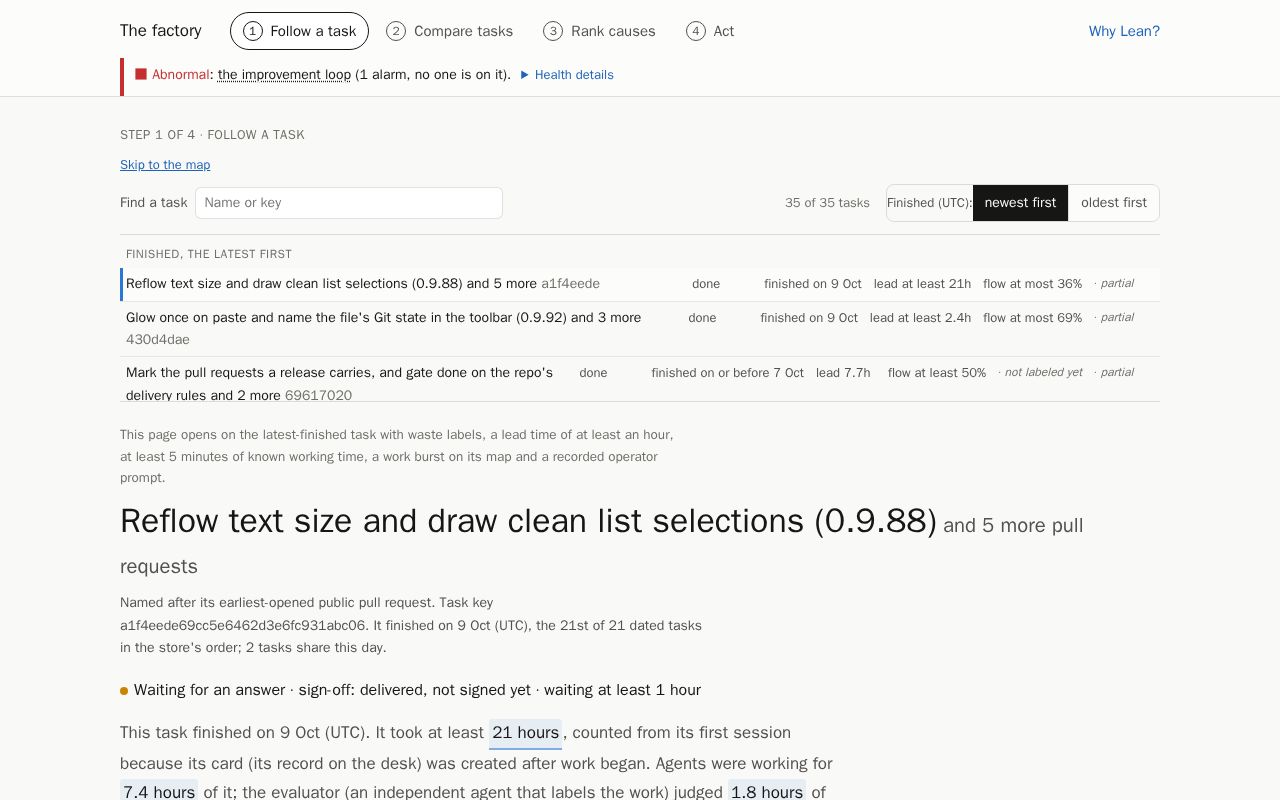The width and height of the screenshot is (1280, 800).
Task: Click lead 7.7h value
Action: (843, 373)
